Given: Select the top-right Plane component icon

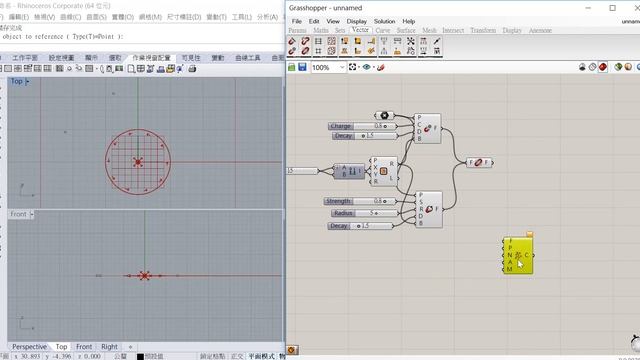Looking at the screenshot, I should (x=371, y=41).
